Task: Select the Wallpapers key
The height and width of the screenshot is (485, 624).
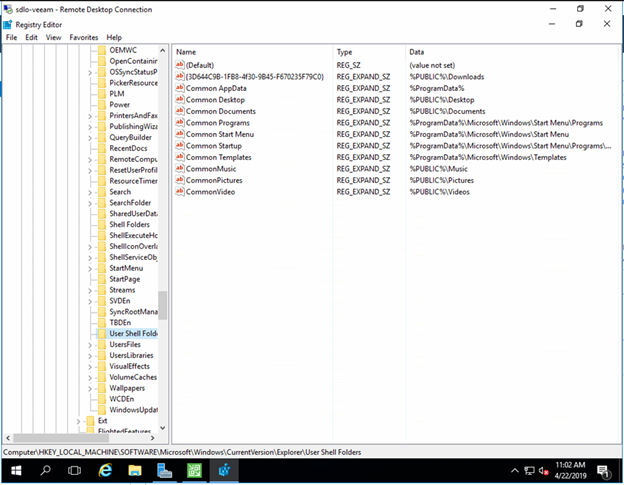Action: pos(127,388)
